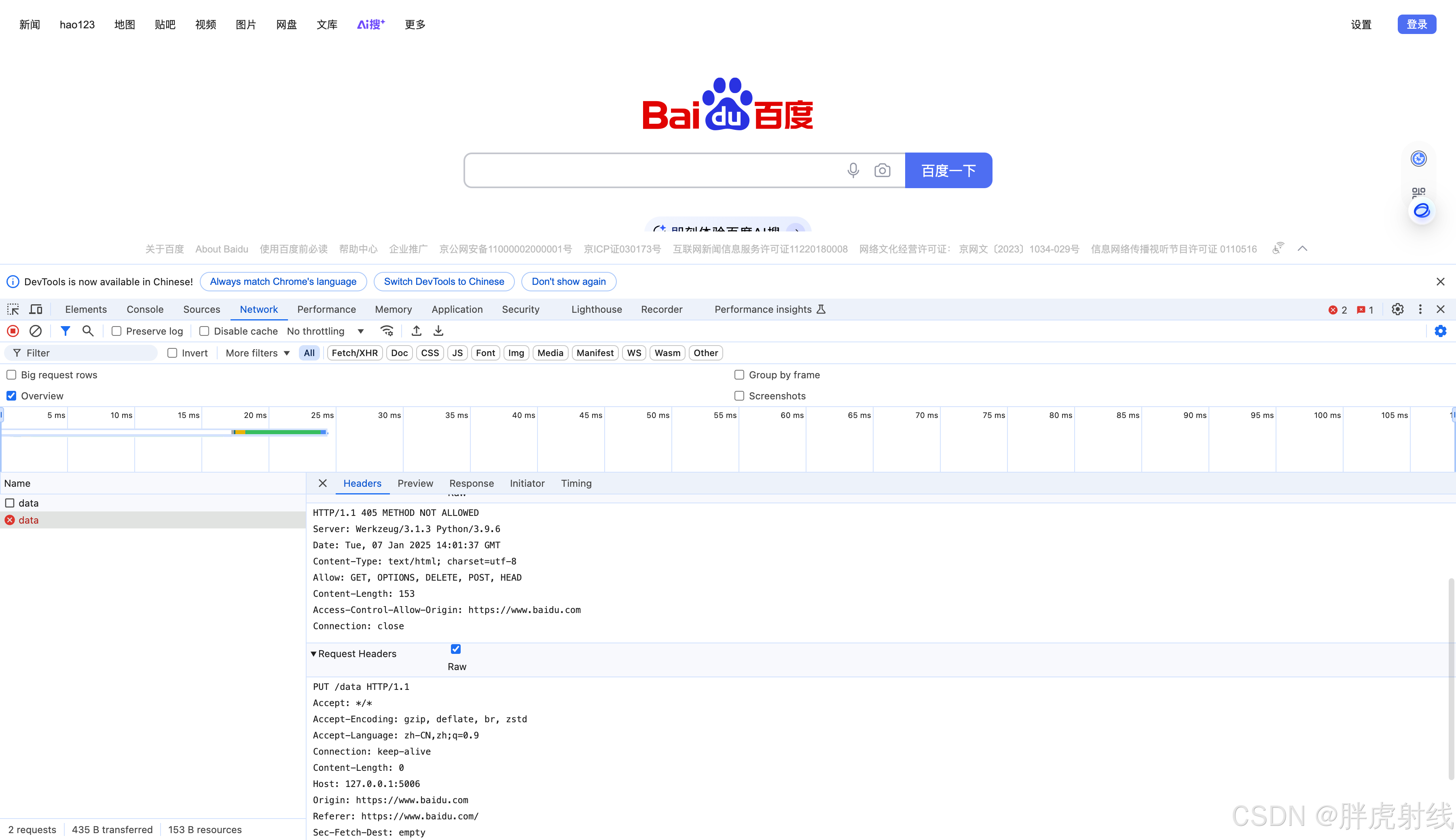Dismiss the DevTools language infobar

(1441, 282)
